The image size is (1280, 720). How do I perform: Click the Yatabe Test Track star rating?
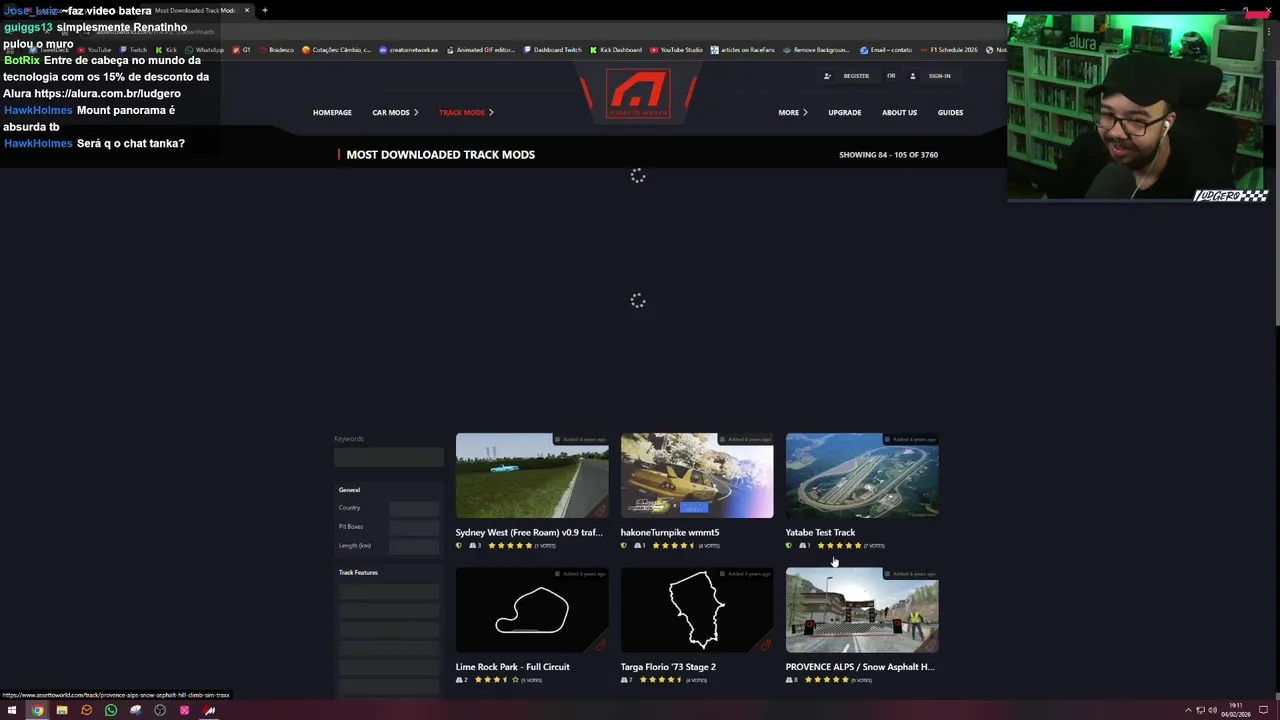[839, 546]
